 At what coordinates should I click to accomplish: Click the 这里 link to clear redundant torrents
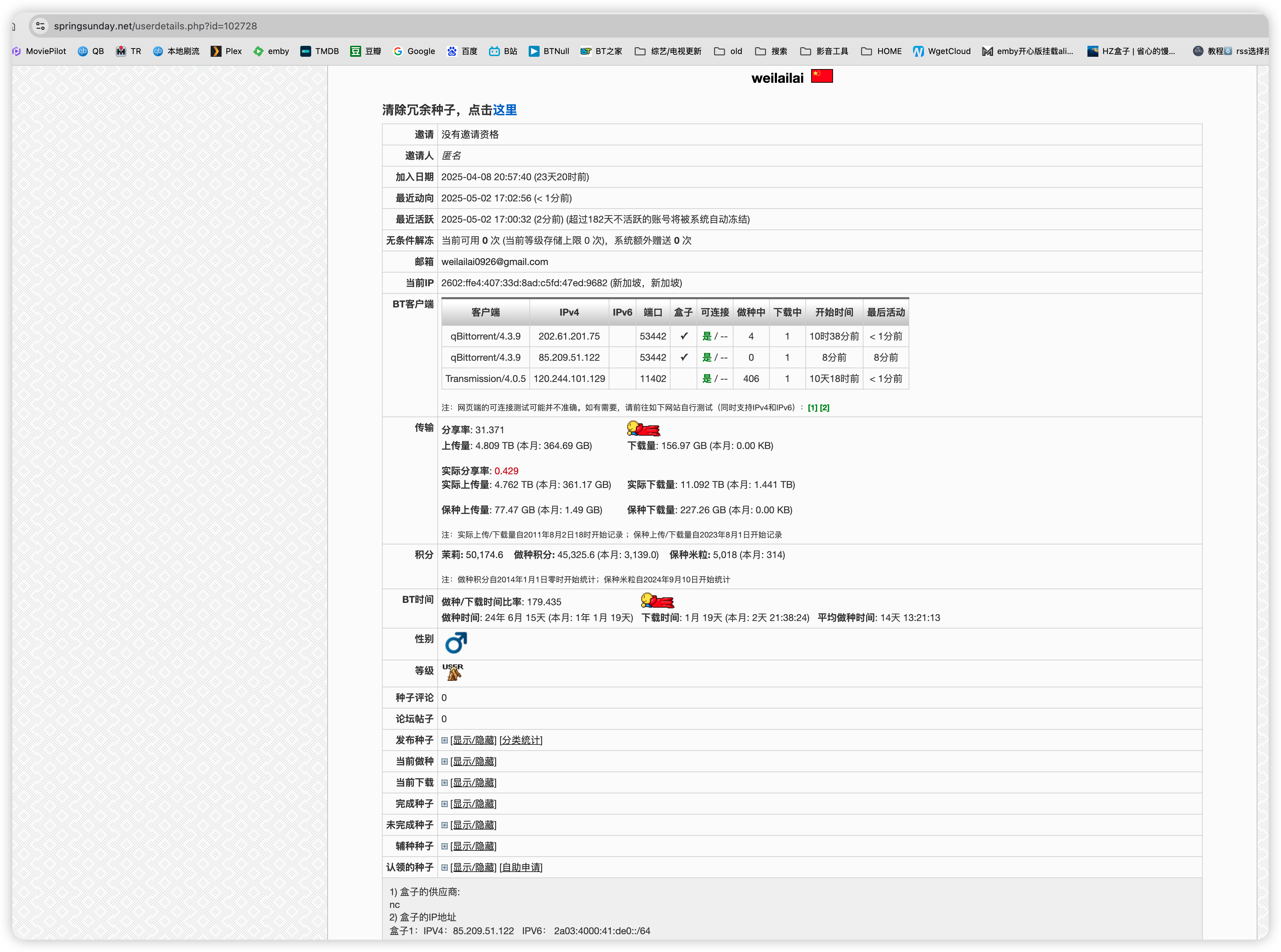504,110
